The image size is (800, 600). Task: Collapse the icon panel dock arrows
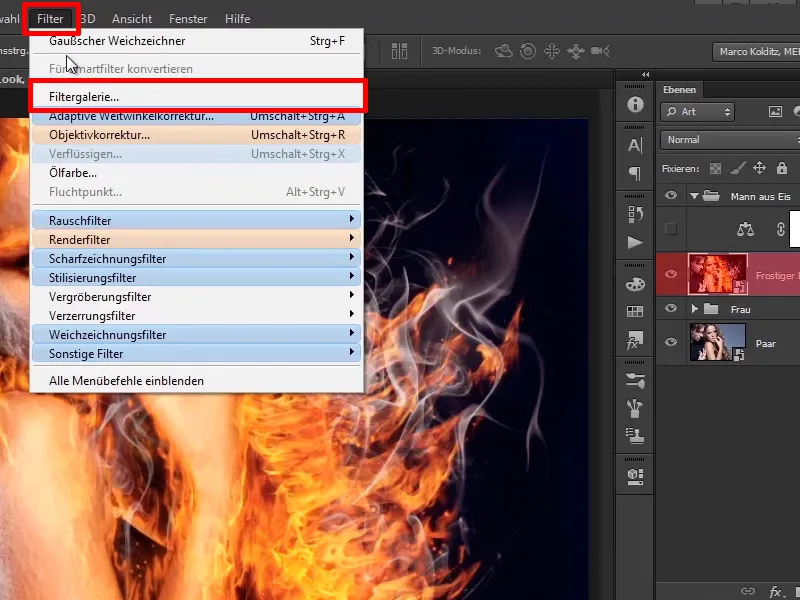click(645, 74)
